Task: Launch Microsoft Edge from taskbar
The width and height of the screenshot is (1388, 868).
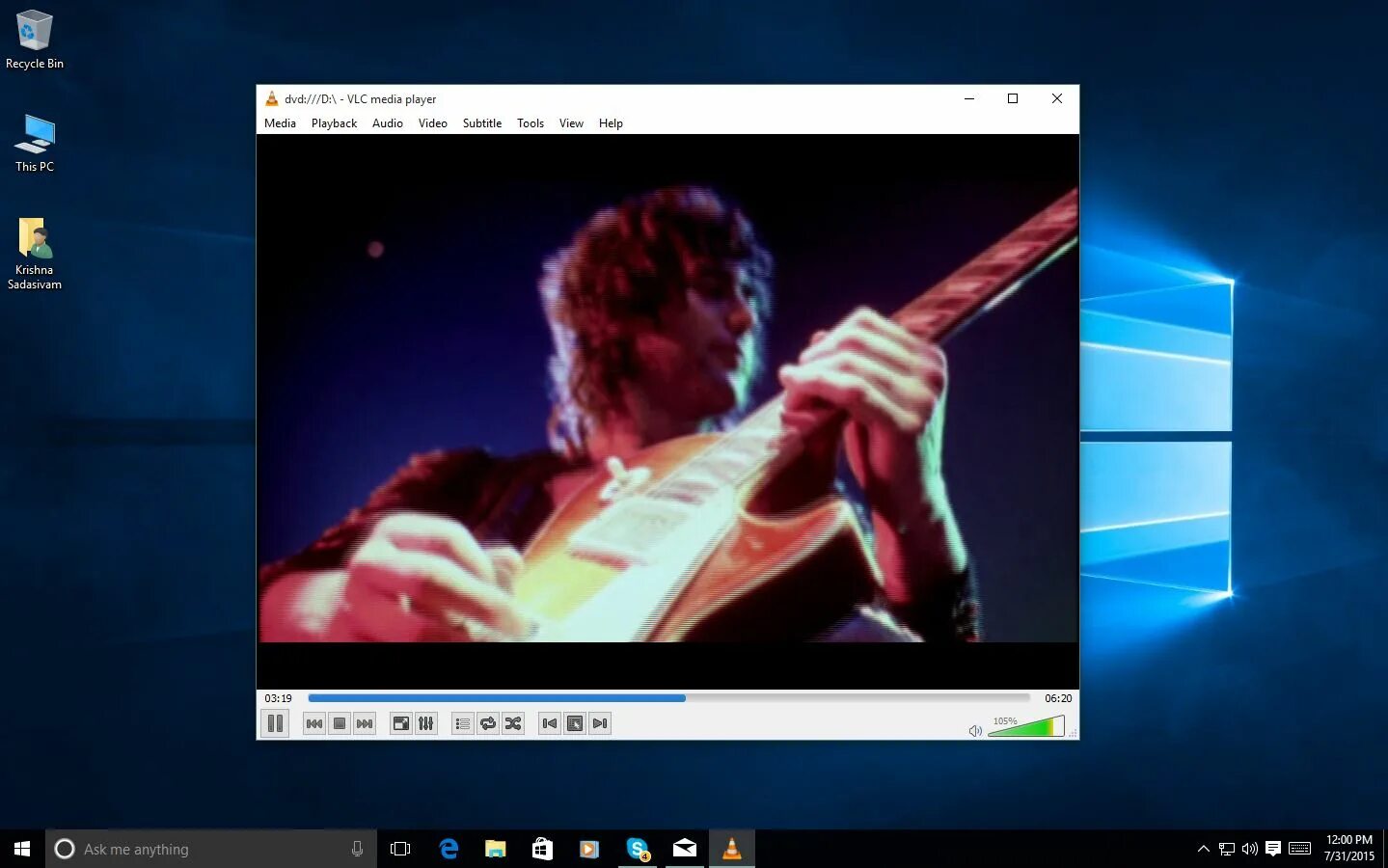Action: tap(449, 849)
